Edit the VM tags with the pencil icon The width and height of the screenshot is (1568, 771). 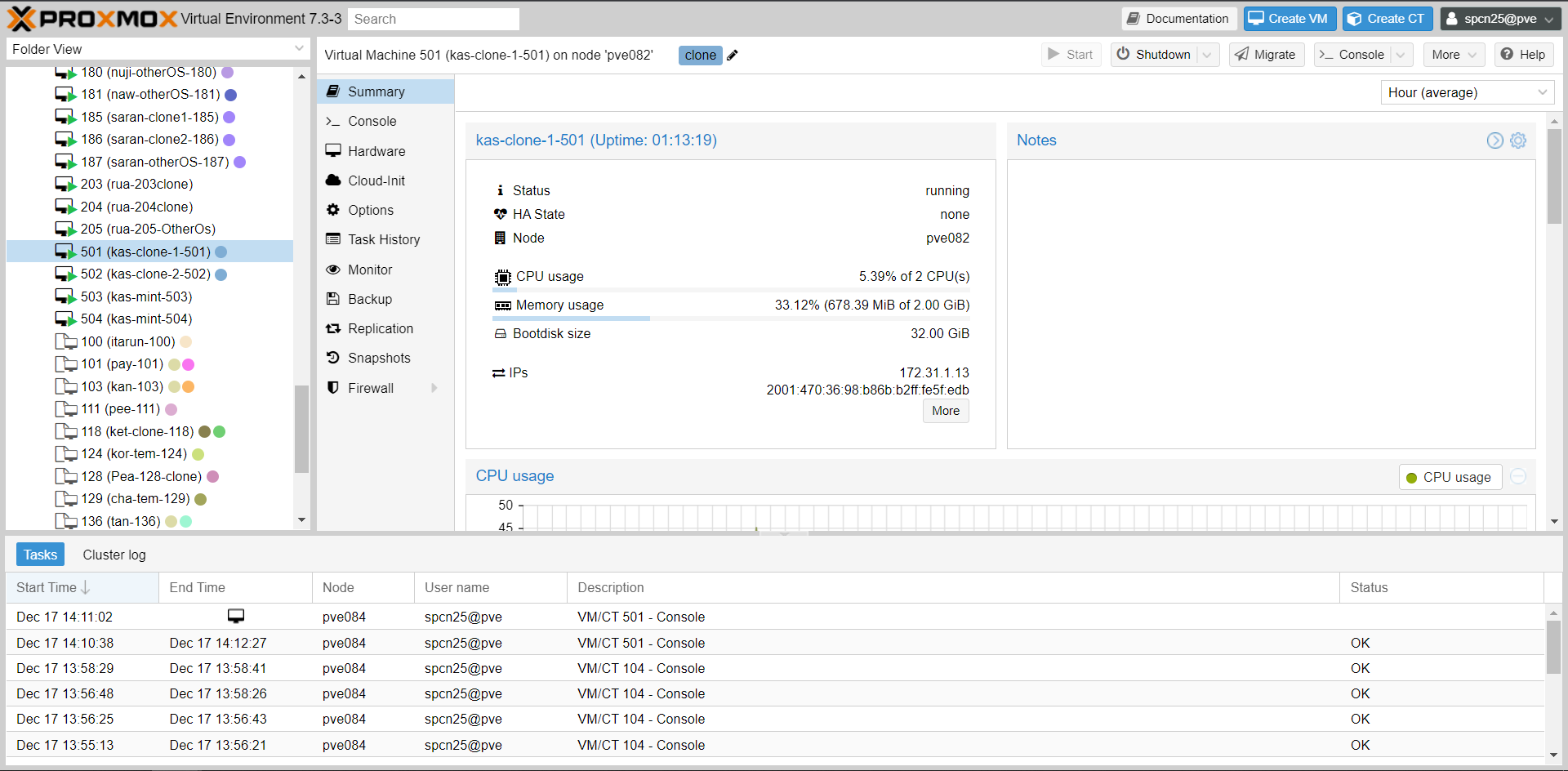733,55
